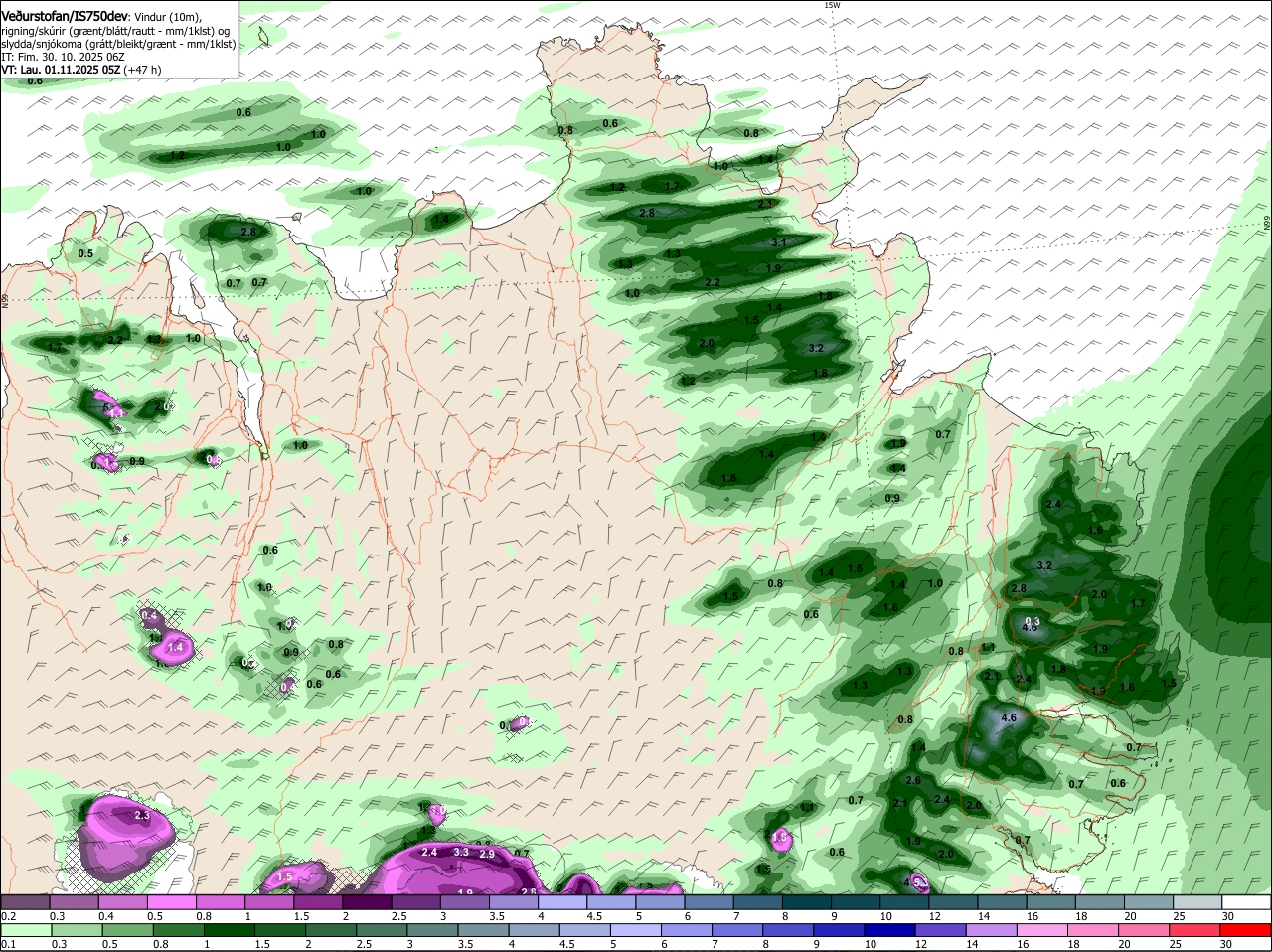The width and height of the screenshot is (1272, 952).
Task: Click the 30 label under the rain legend
Action: (x=1228, y=945)
